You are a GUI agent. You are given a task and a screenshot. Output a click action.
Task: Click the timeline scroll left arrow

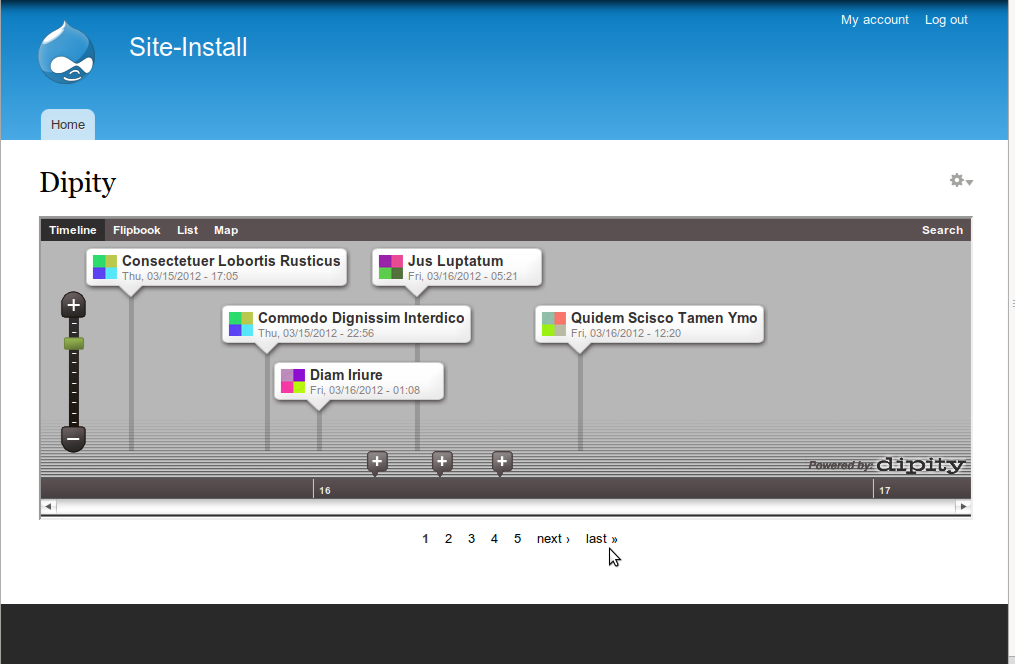[x=49, y=507]
